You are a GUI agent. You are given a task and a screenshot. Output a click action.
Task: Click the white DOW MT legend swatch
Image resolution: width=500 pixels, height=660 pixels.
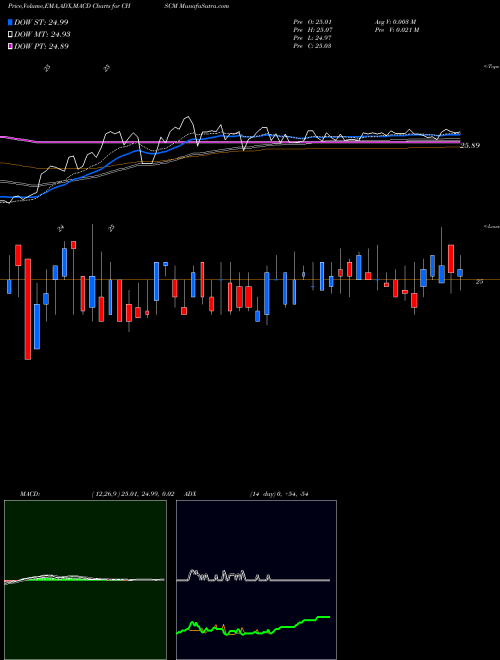pyautogui.click(x=11, y=35)
